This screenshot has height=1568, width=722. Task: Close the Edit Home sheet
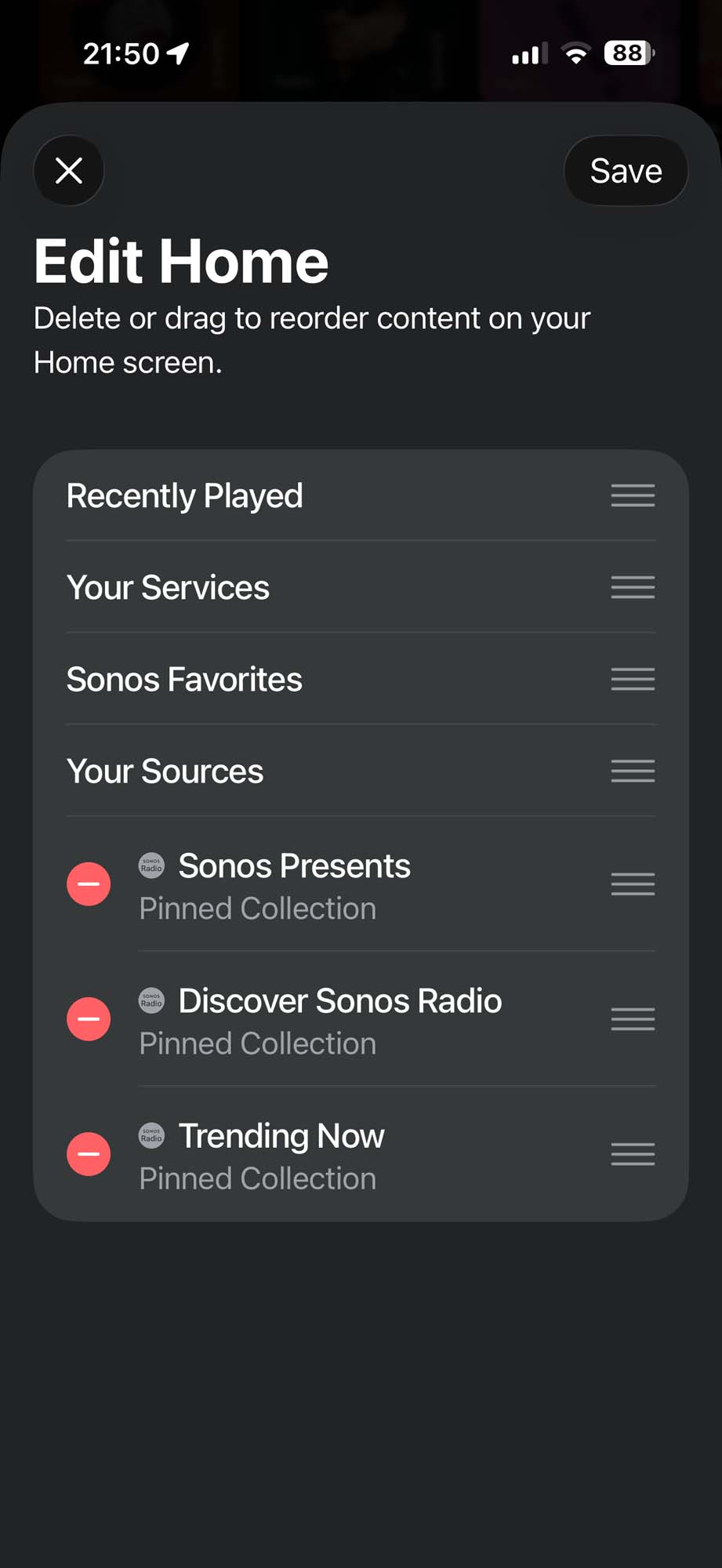(69, 170)
